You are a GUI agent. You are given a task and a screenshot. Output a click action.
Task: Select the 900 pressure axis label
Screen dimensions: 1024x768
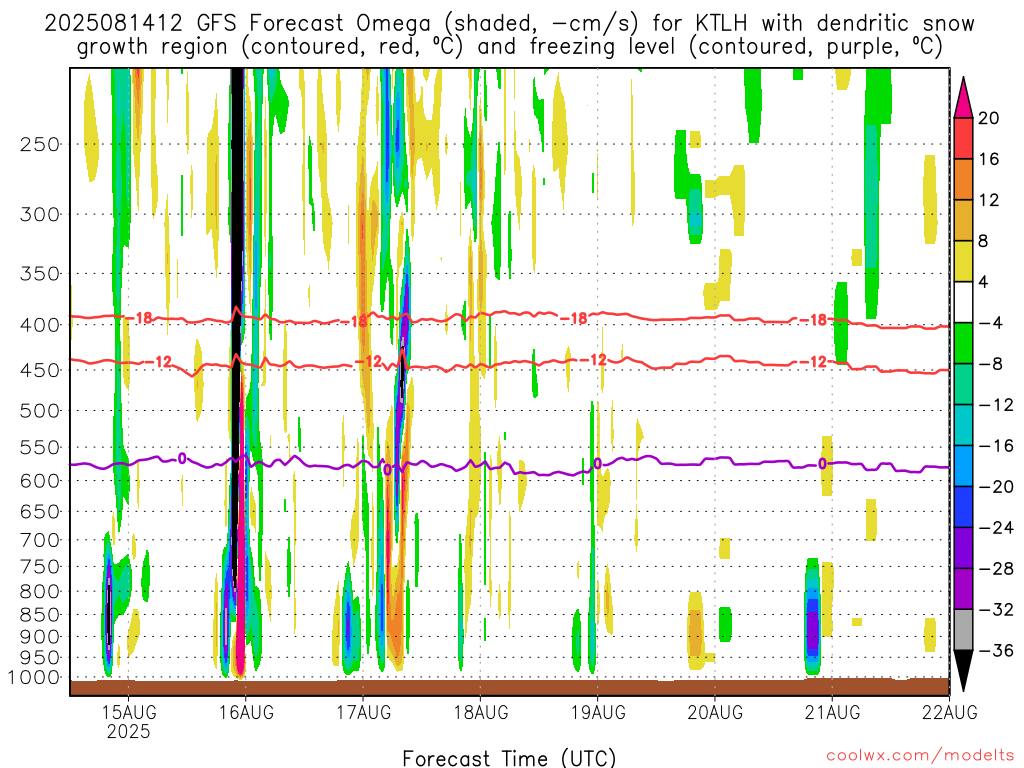pos(40,637)
